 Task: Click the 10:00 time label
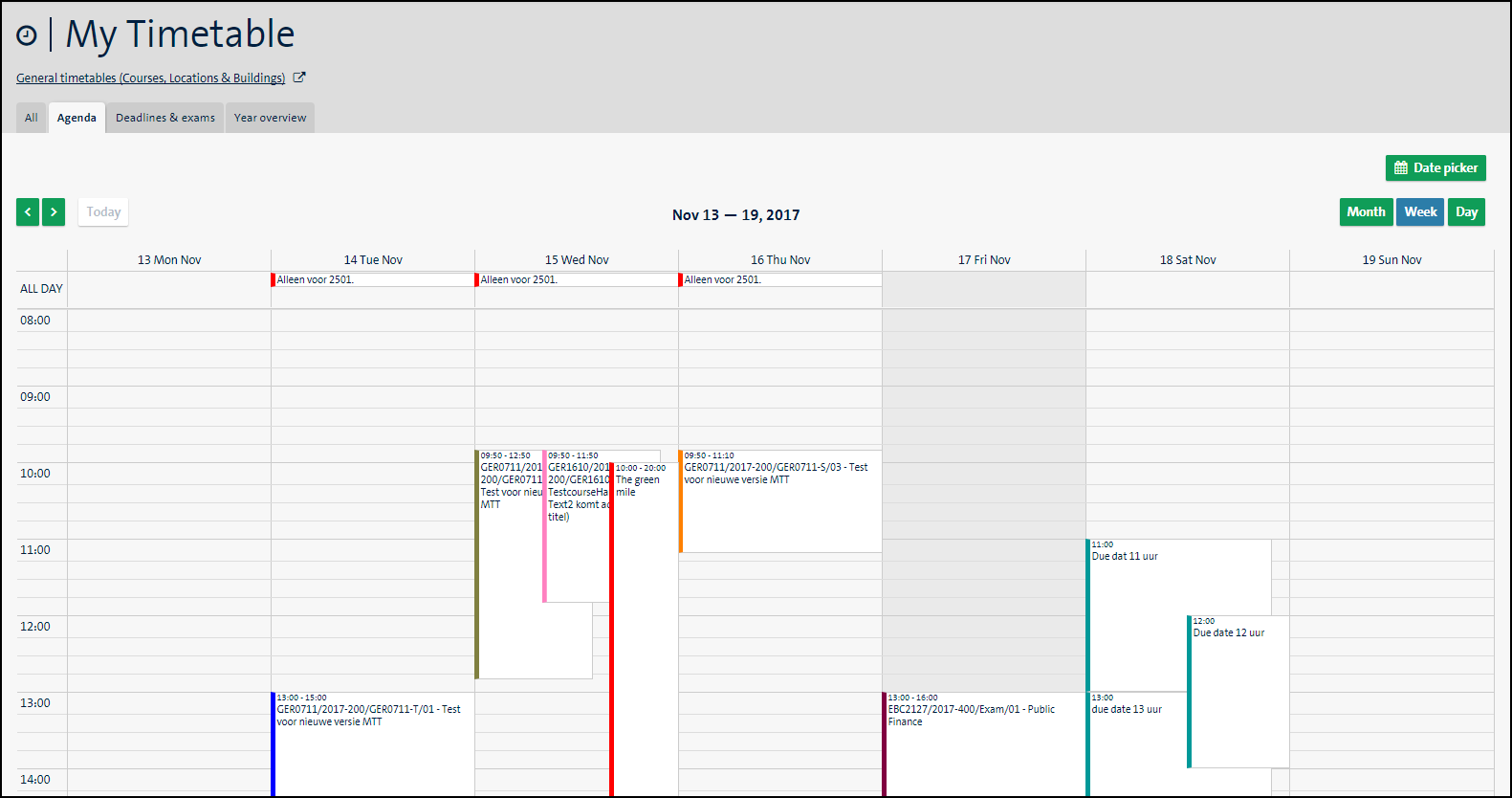(x=35, y=474)
